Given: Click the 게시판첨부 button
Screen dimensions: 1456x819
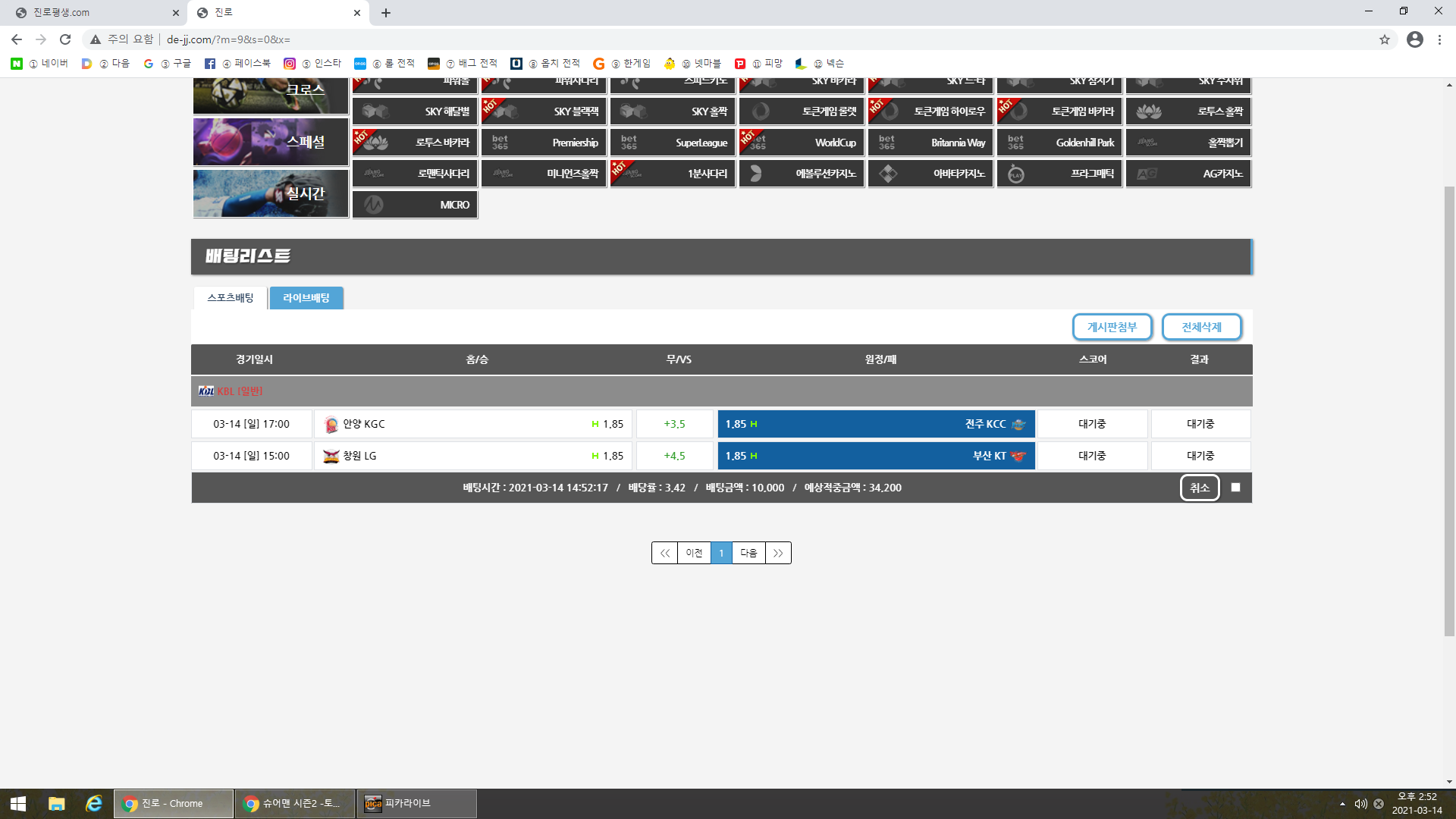Looking at the screenshot, I should pyautogui.click(x=1112, y=327).
